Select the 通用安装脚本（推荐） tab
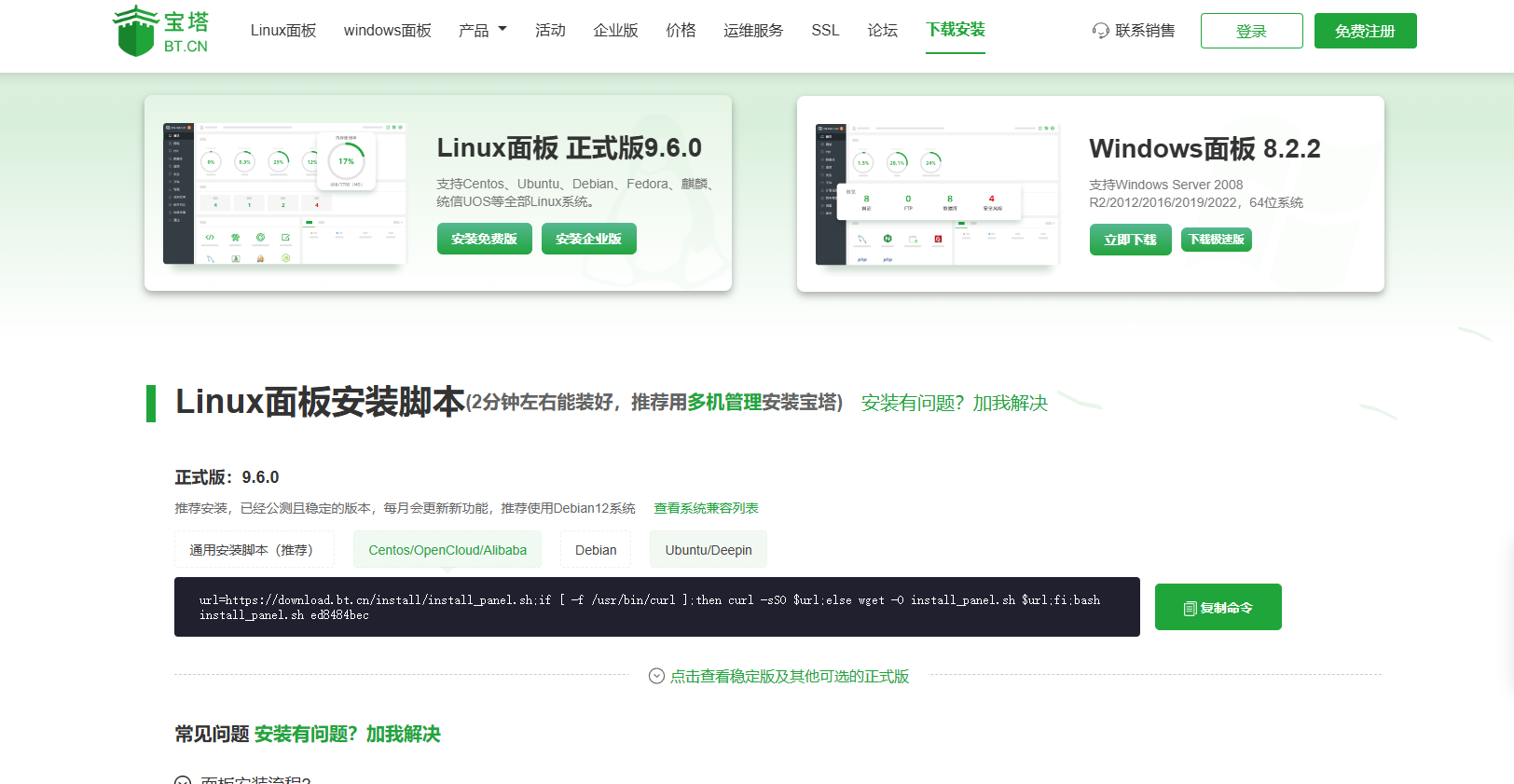The image size is (1514, 784). (x=255, y=550)
